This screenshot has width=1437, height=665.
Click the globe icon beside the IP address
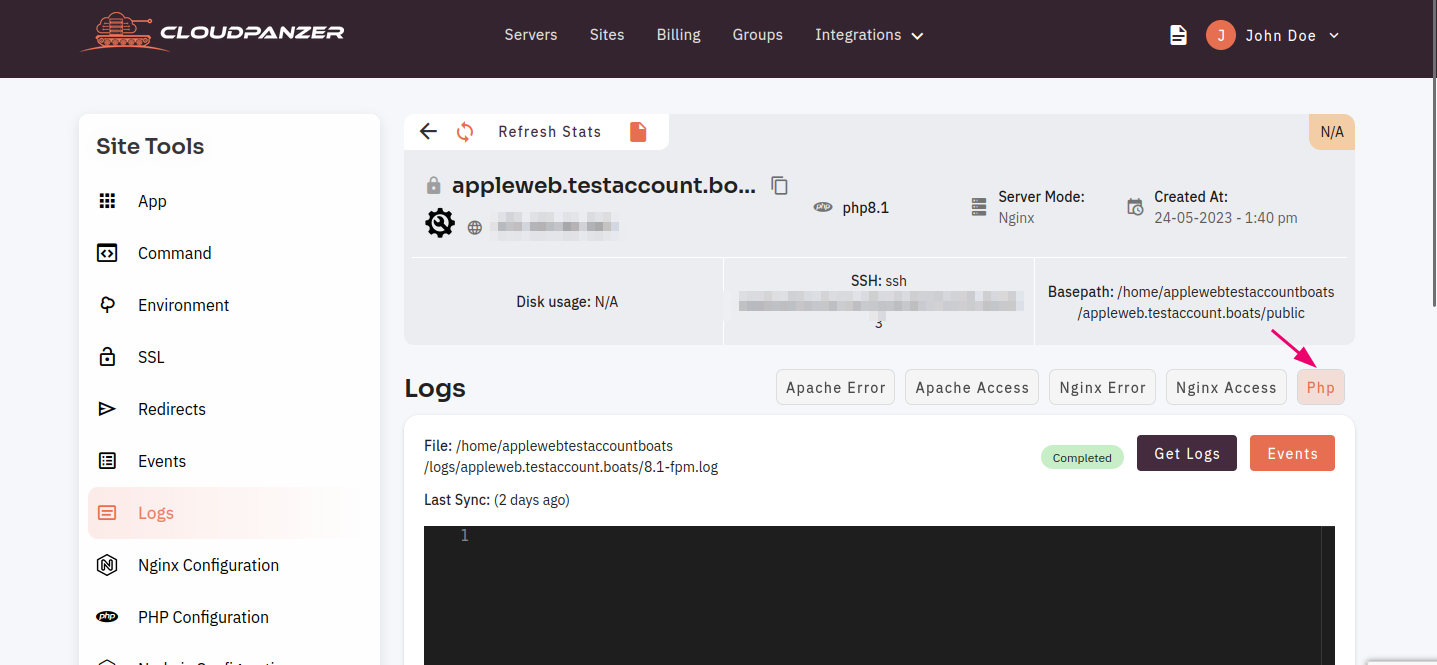click(x=475, y=227)
